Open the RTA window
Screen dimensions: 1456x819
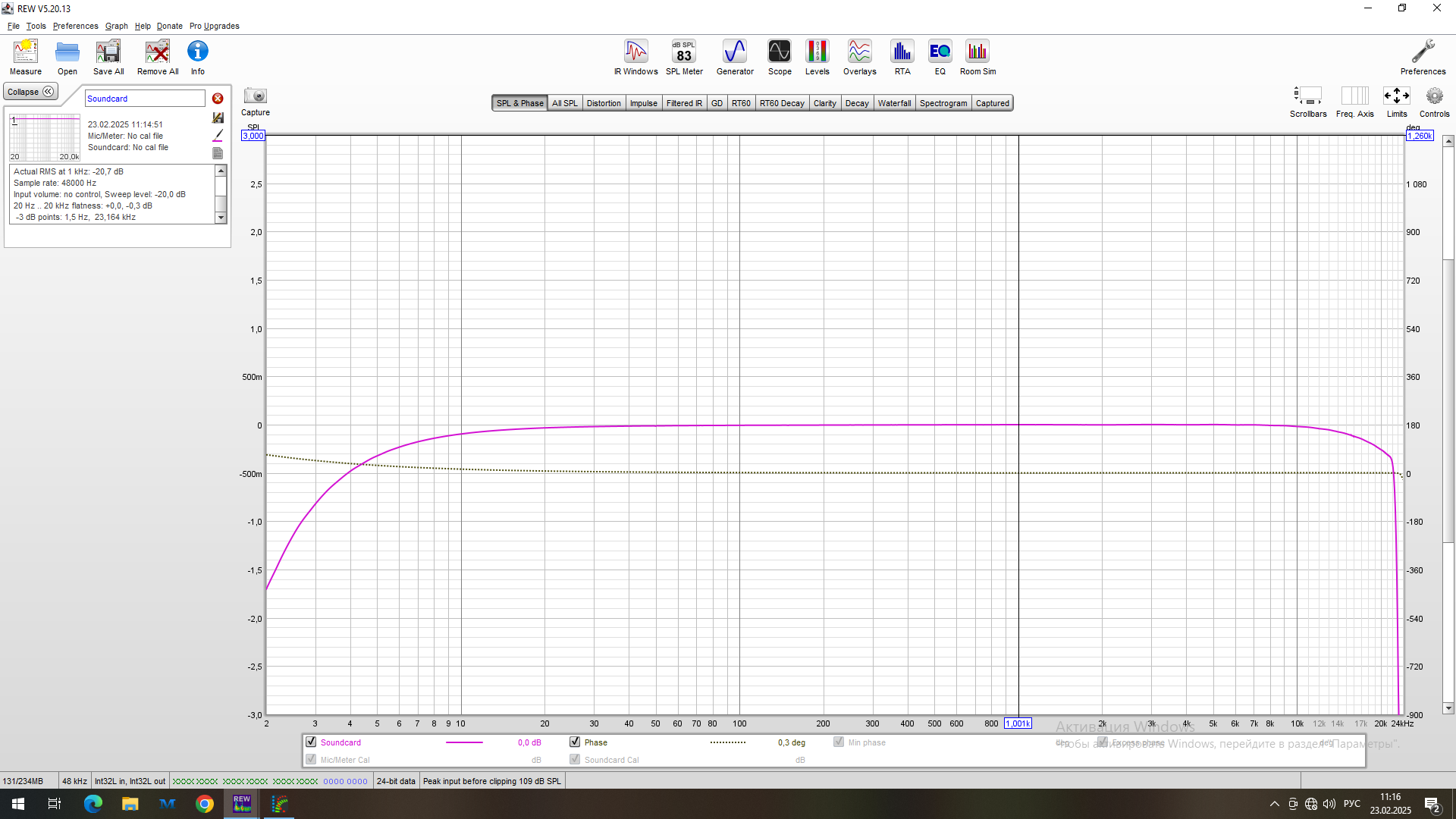point(902,58)
